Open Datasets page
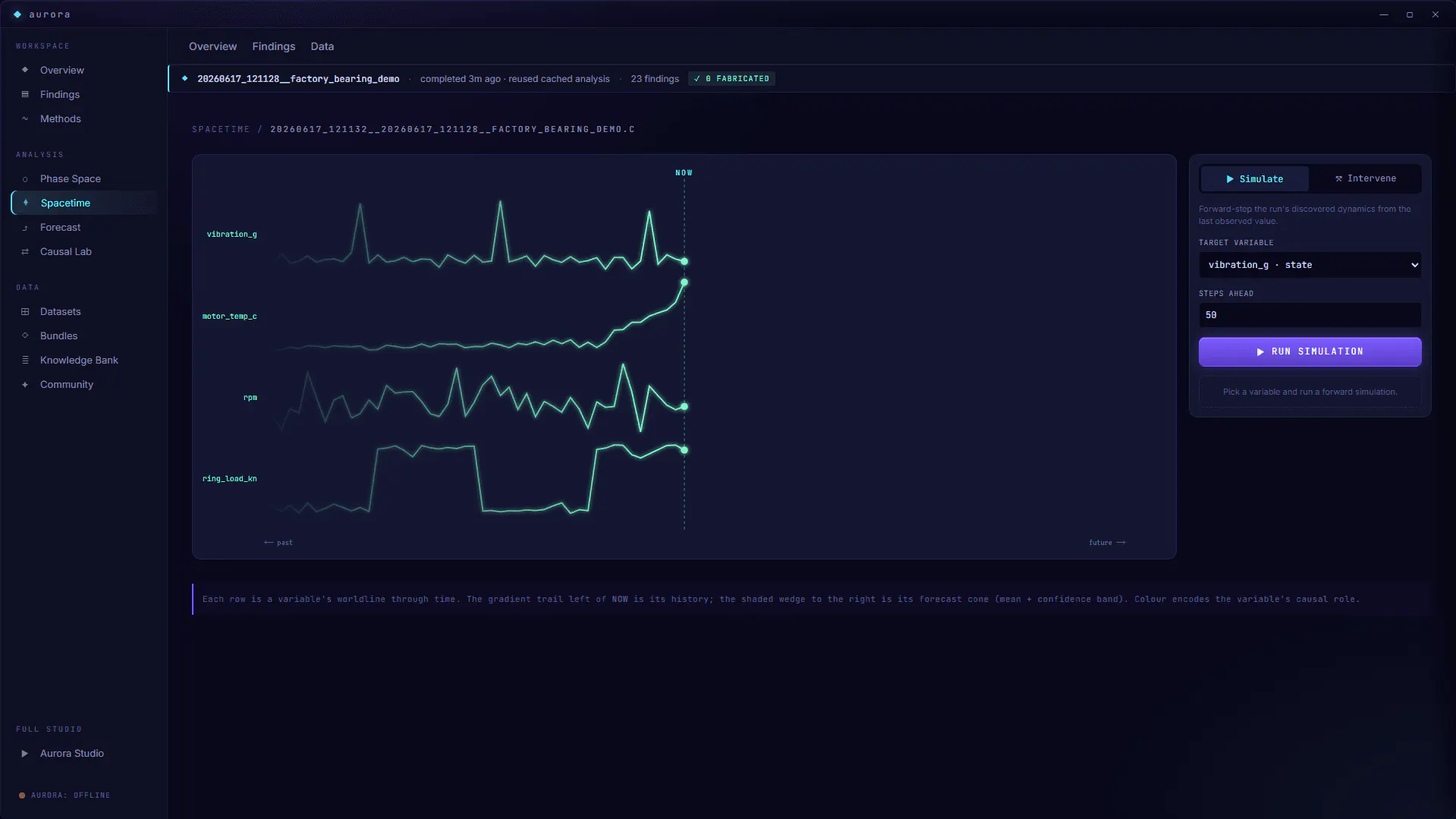 [x=85, y=311]
